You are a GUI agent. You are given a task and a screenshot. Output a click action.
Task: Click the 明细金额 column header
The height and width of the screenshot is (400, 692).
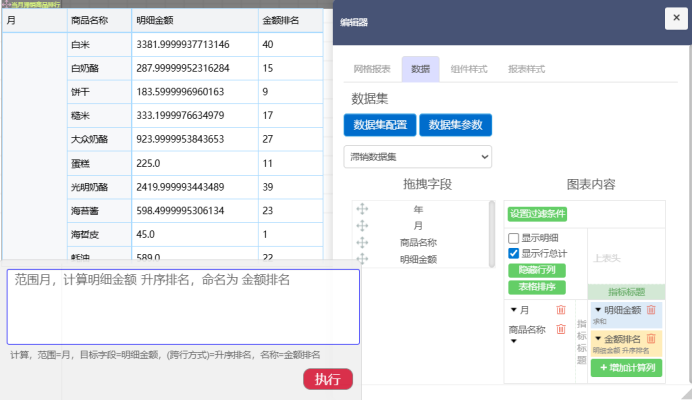tap(195, 20)
